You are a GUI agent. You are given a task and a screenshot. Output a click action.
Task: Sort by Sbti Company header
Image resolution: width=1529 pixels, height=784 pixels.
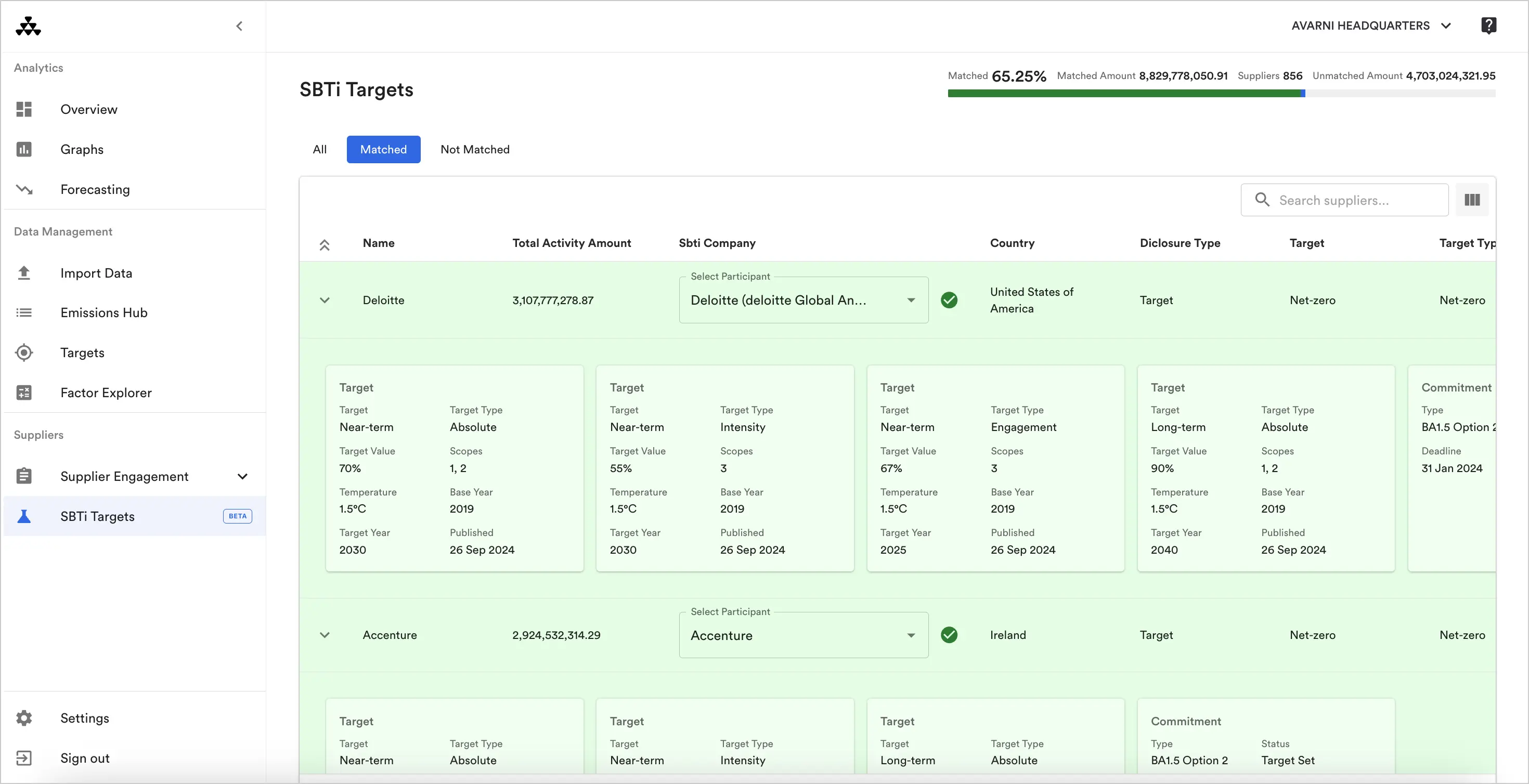pos(717,243)
